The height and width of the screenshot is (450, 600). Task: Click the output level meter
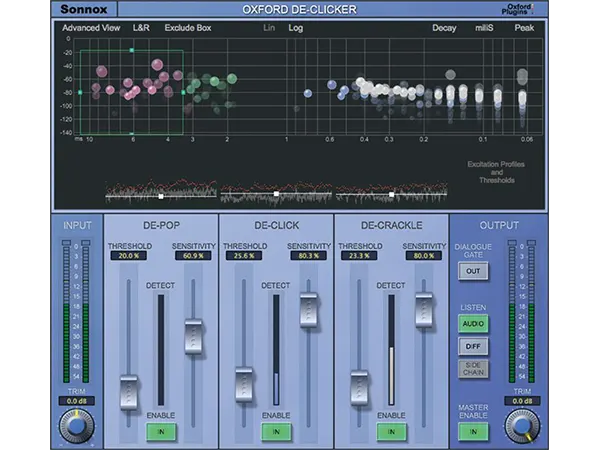click(522, 312)
